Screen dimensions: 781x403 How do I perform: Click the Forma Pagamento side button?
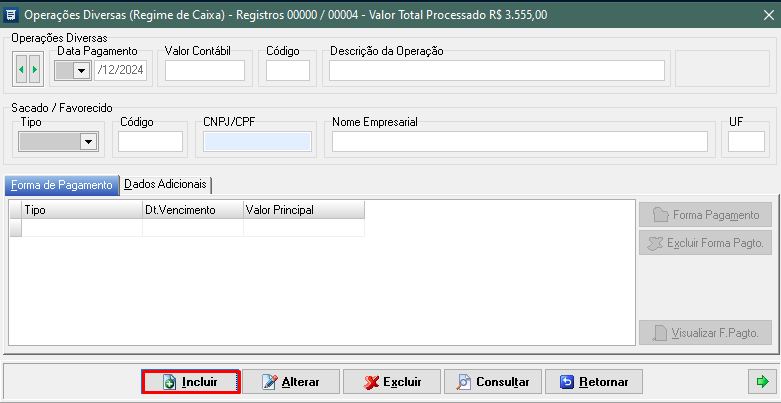coord(705,215)
